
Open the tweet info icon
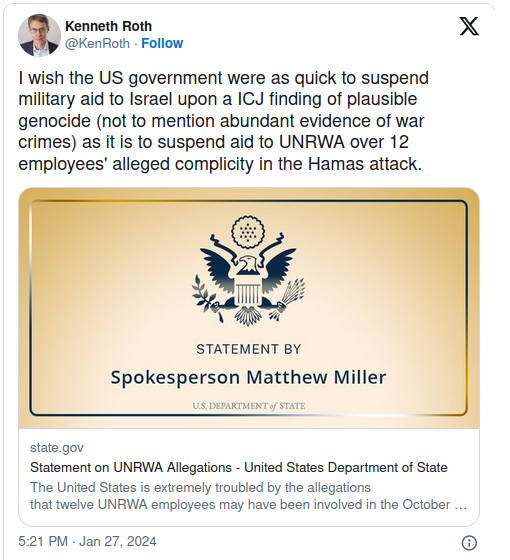pos(469,542)
